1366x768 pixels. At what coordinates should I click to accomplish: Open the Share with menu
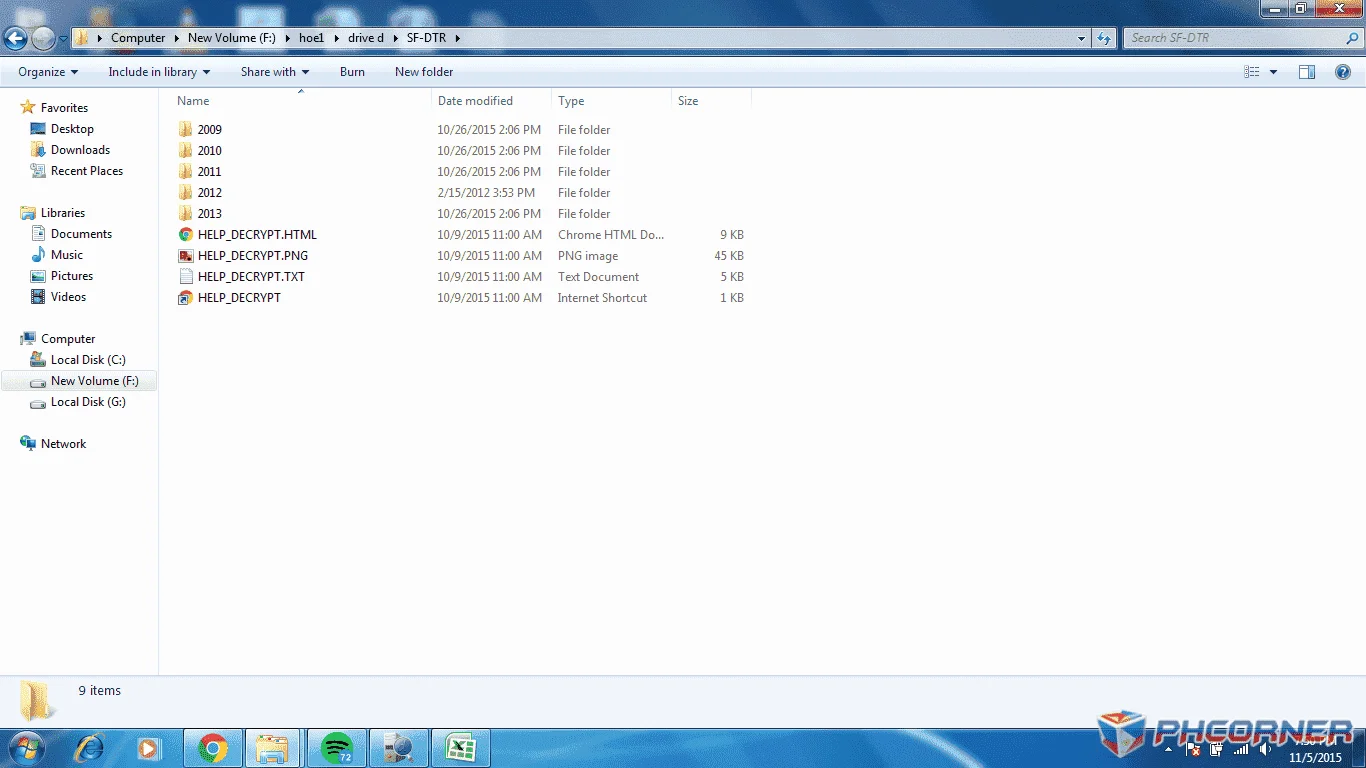pos(275,72)
